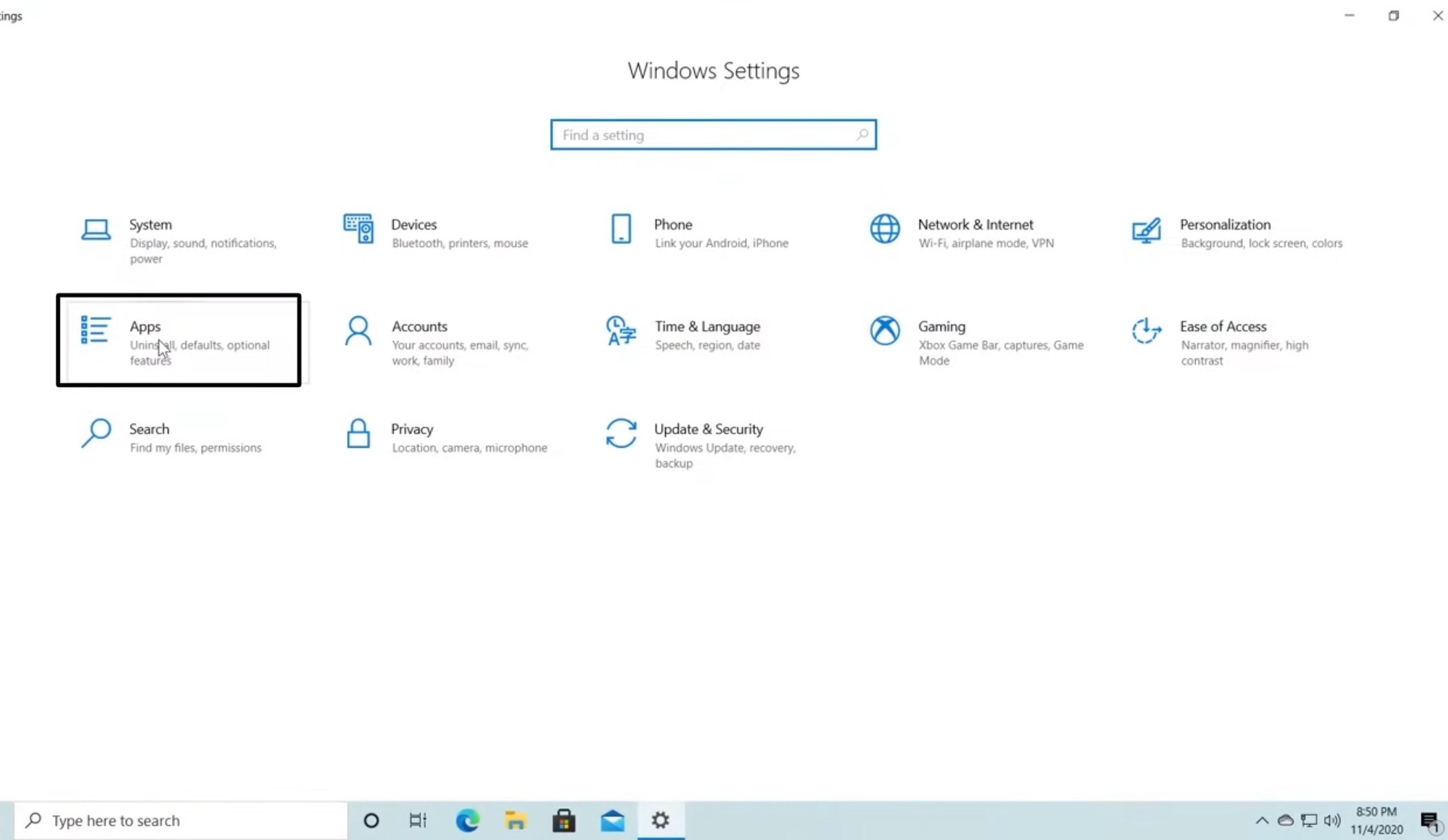
Task: Click the network tray icon
Action: tap(1309, 820)
